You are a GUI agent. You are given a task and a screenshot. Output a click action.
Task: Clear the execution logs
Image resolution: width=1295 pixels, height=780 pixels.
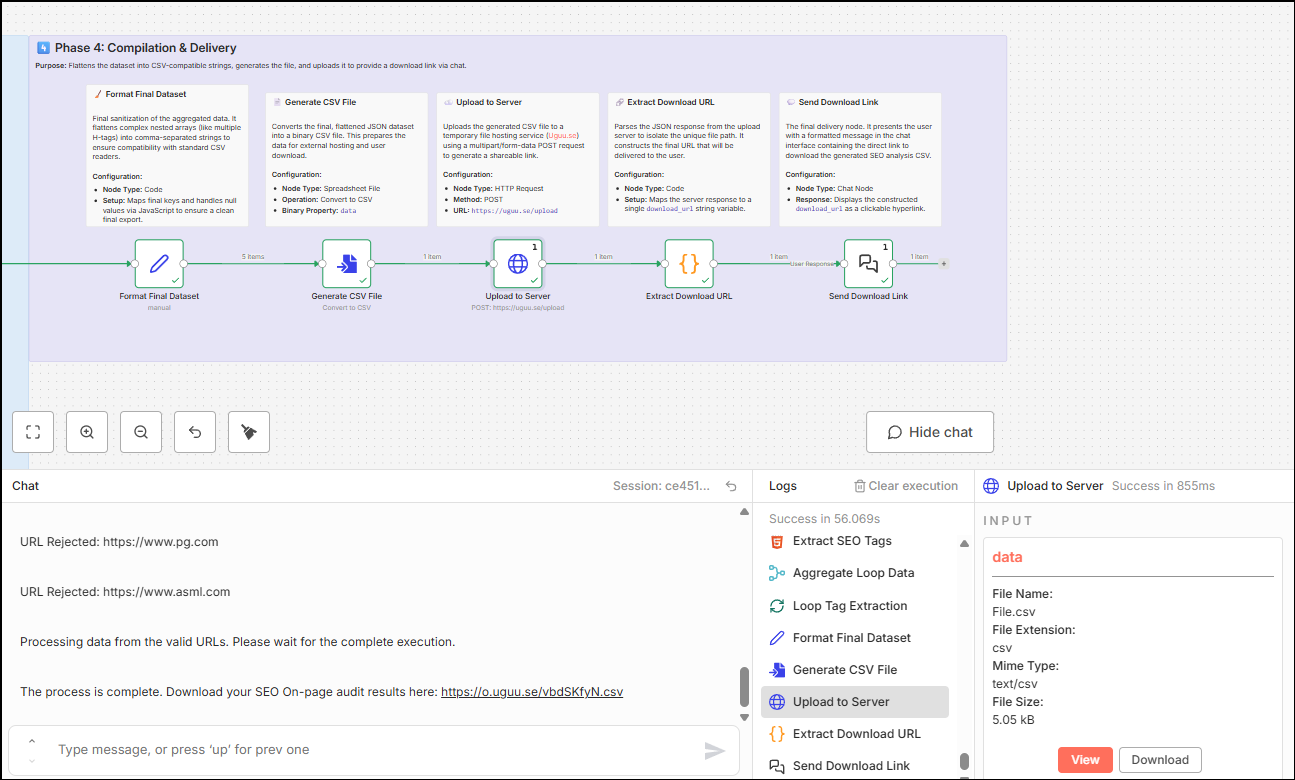(905, 486)
